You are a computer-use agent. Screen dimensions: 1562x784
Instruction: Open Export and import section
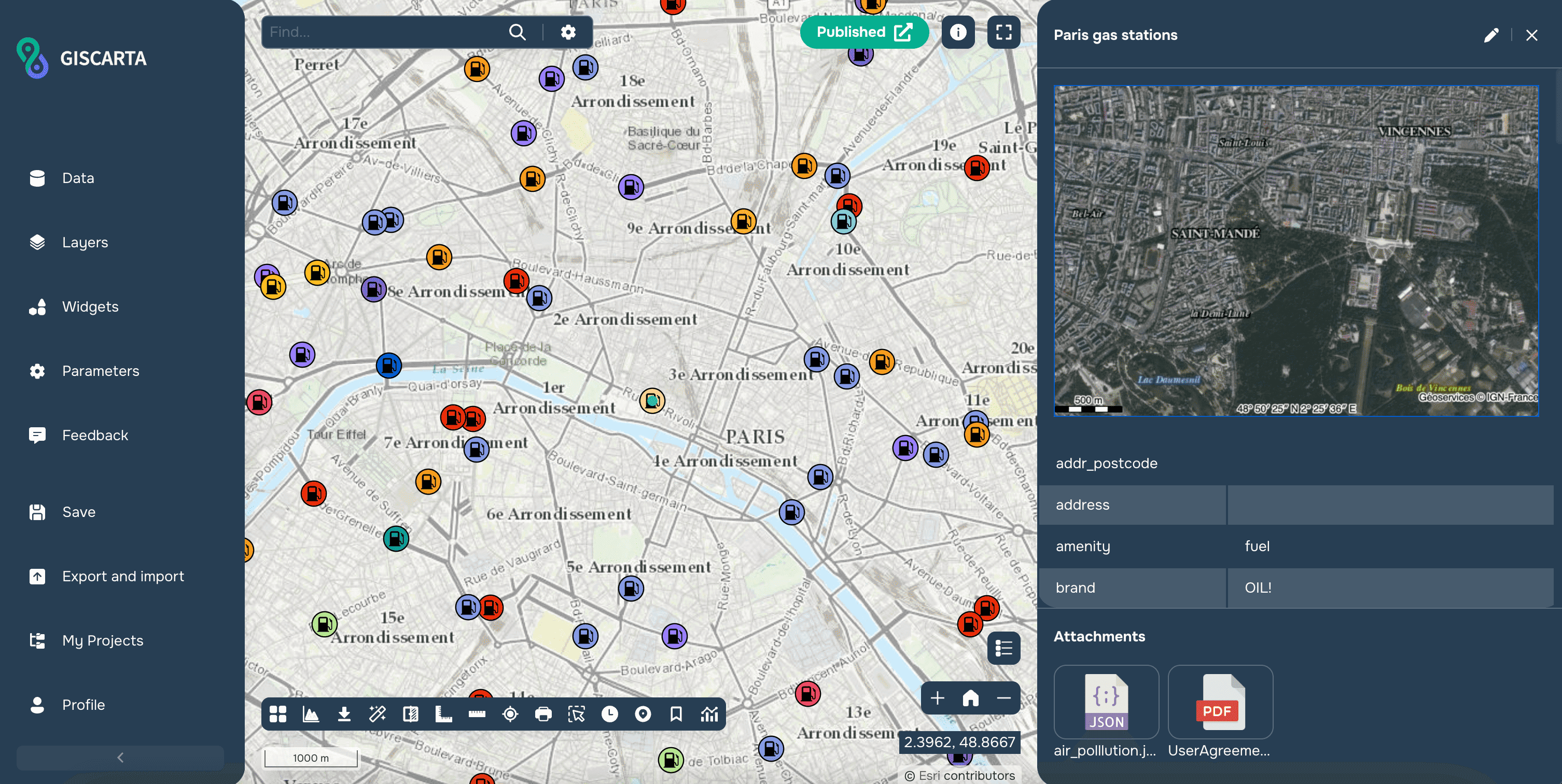(x=122, y=576)
